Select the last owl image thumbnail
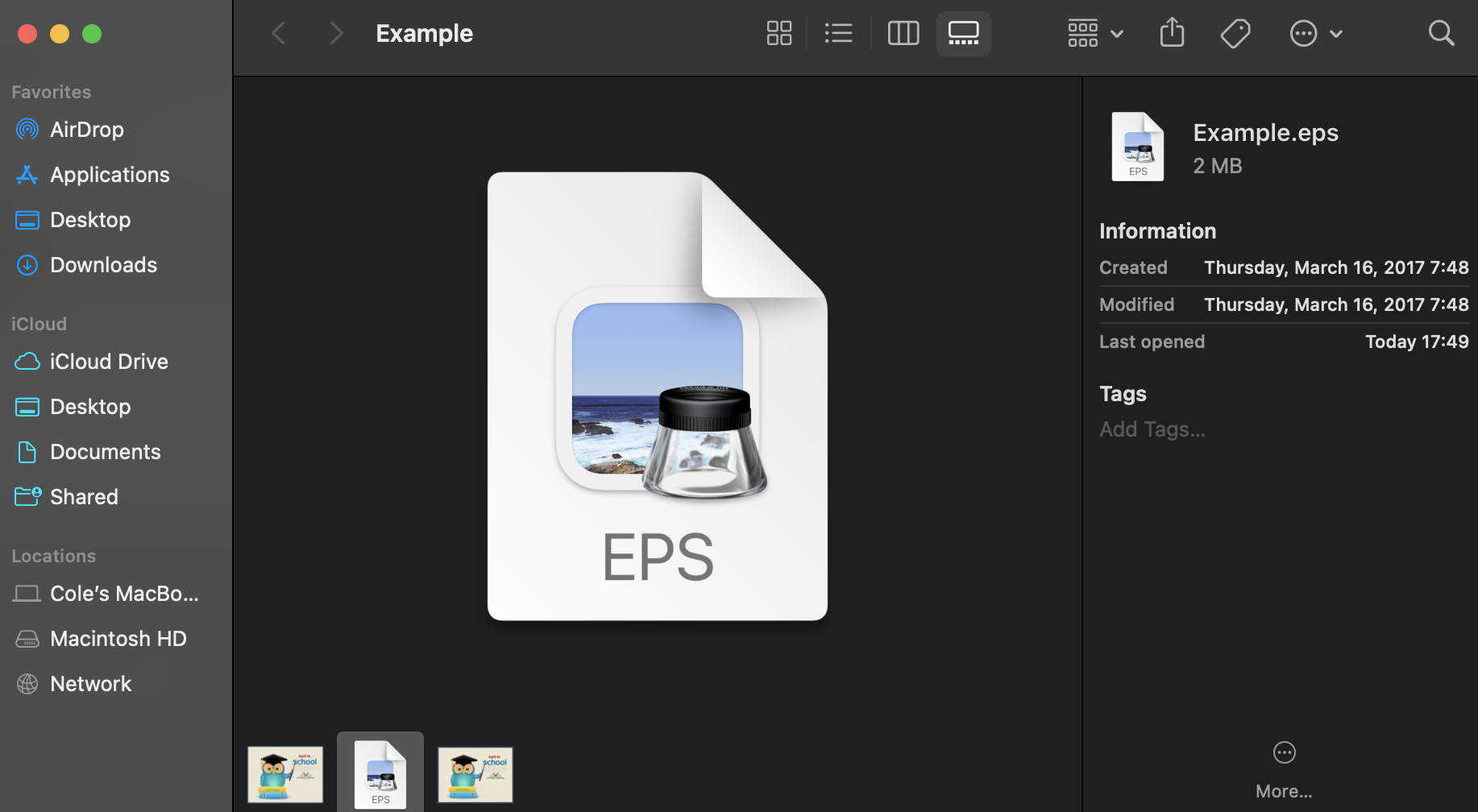Viewport: 1478px width, 812px height. point(475,774)
